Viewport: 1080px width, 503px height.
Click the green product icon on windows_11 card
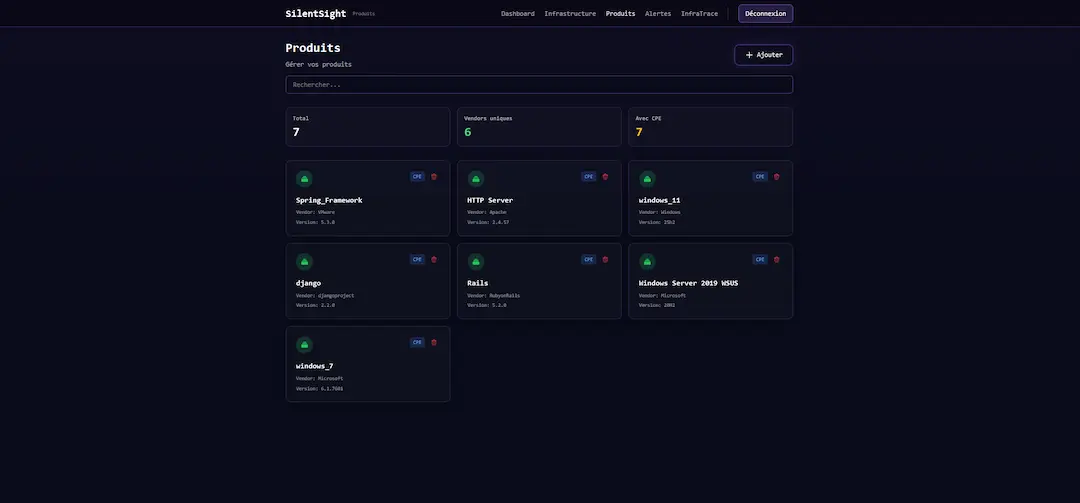tap(647, 179)
